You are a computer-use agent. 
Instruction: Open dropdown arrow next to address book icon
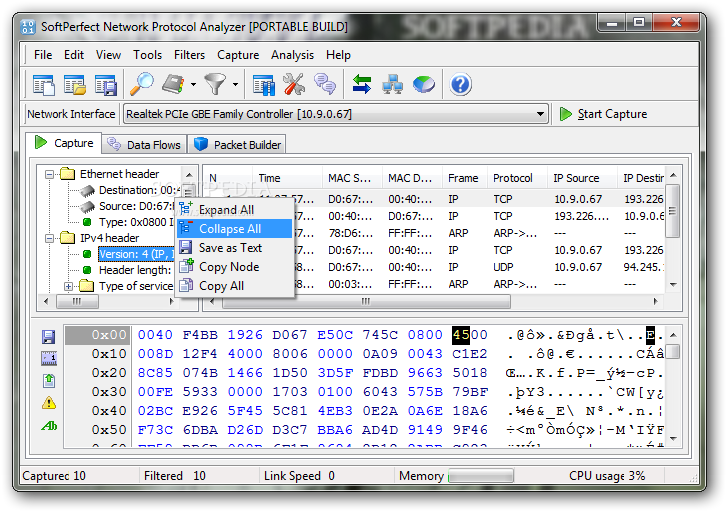click(x=193, y=84)
